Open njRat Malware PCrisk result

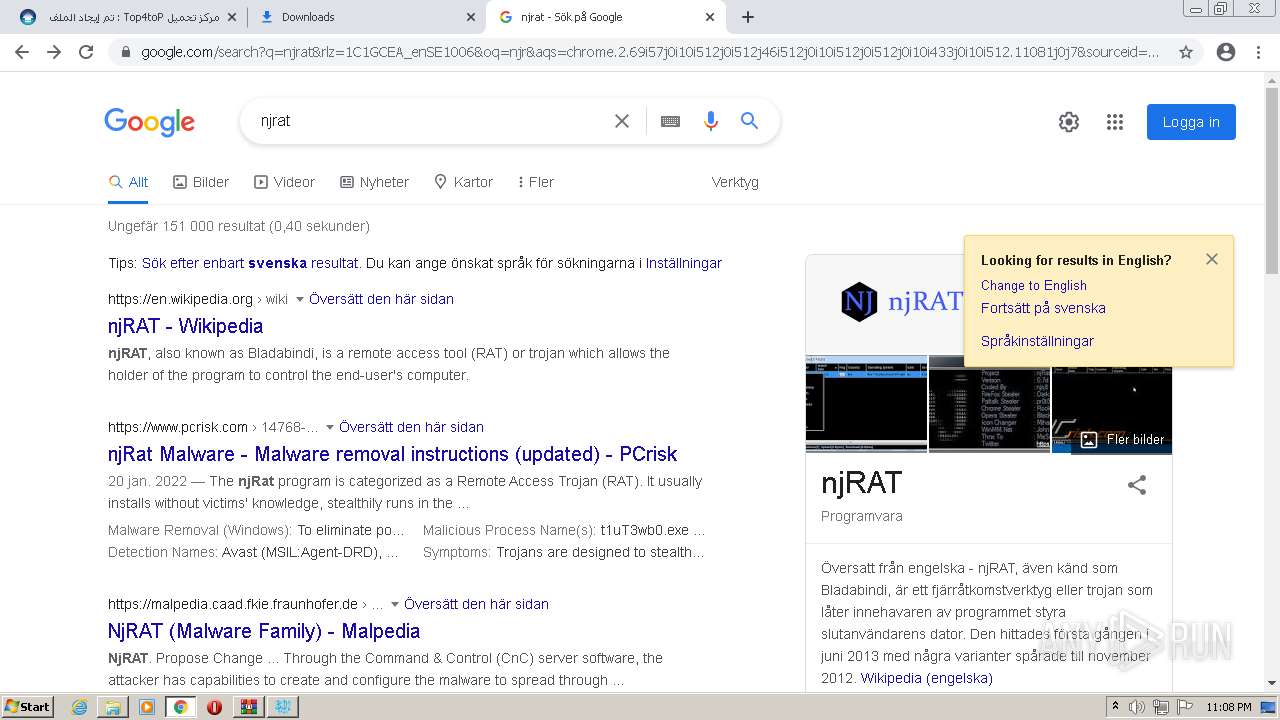coord(393,454)
